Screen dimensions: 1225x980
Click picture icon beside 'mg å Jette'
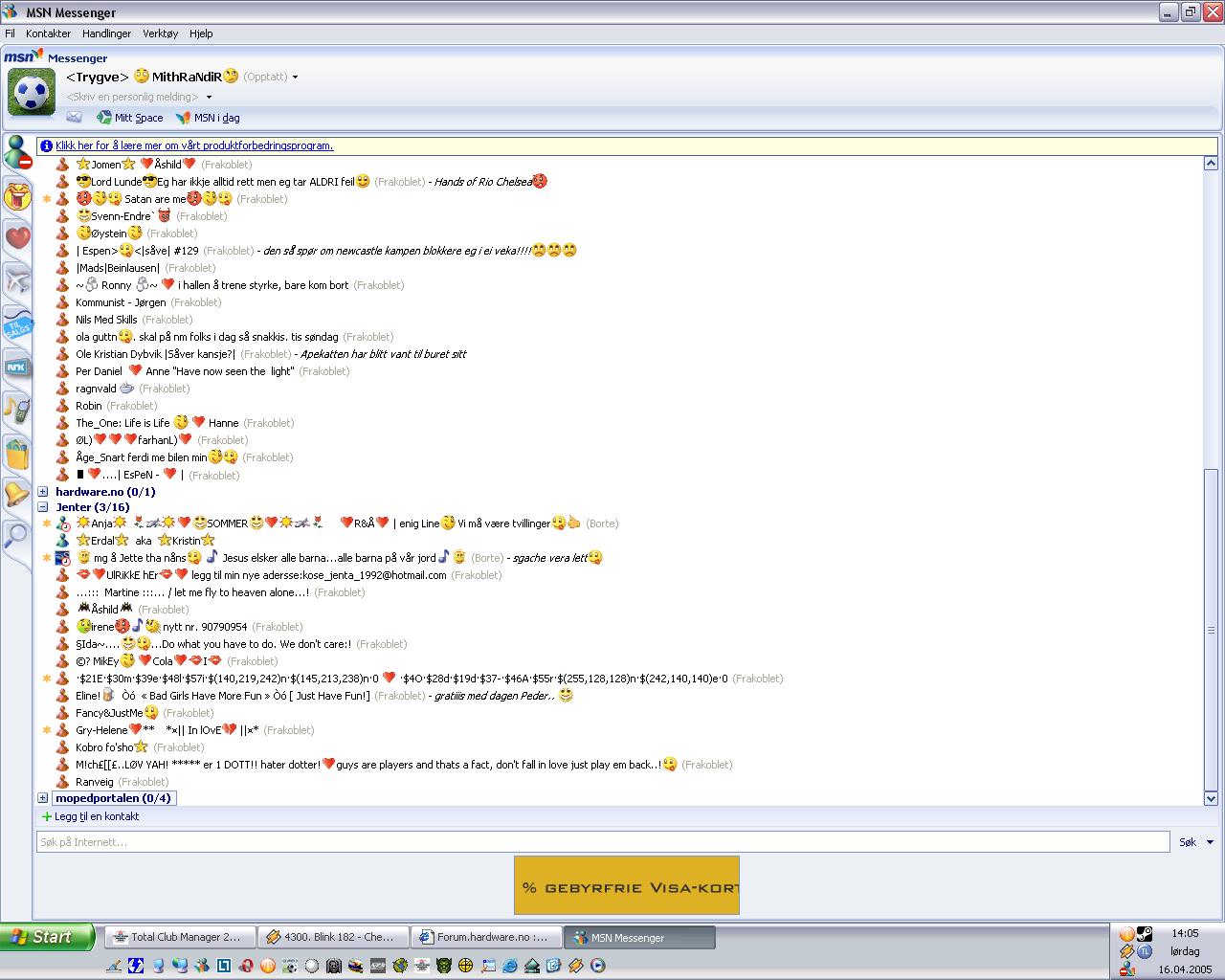pyautogui.click(x=63, y=558)
